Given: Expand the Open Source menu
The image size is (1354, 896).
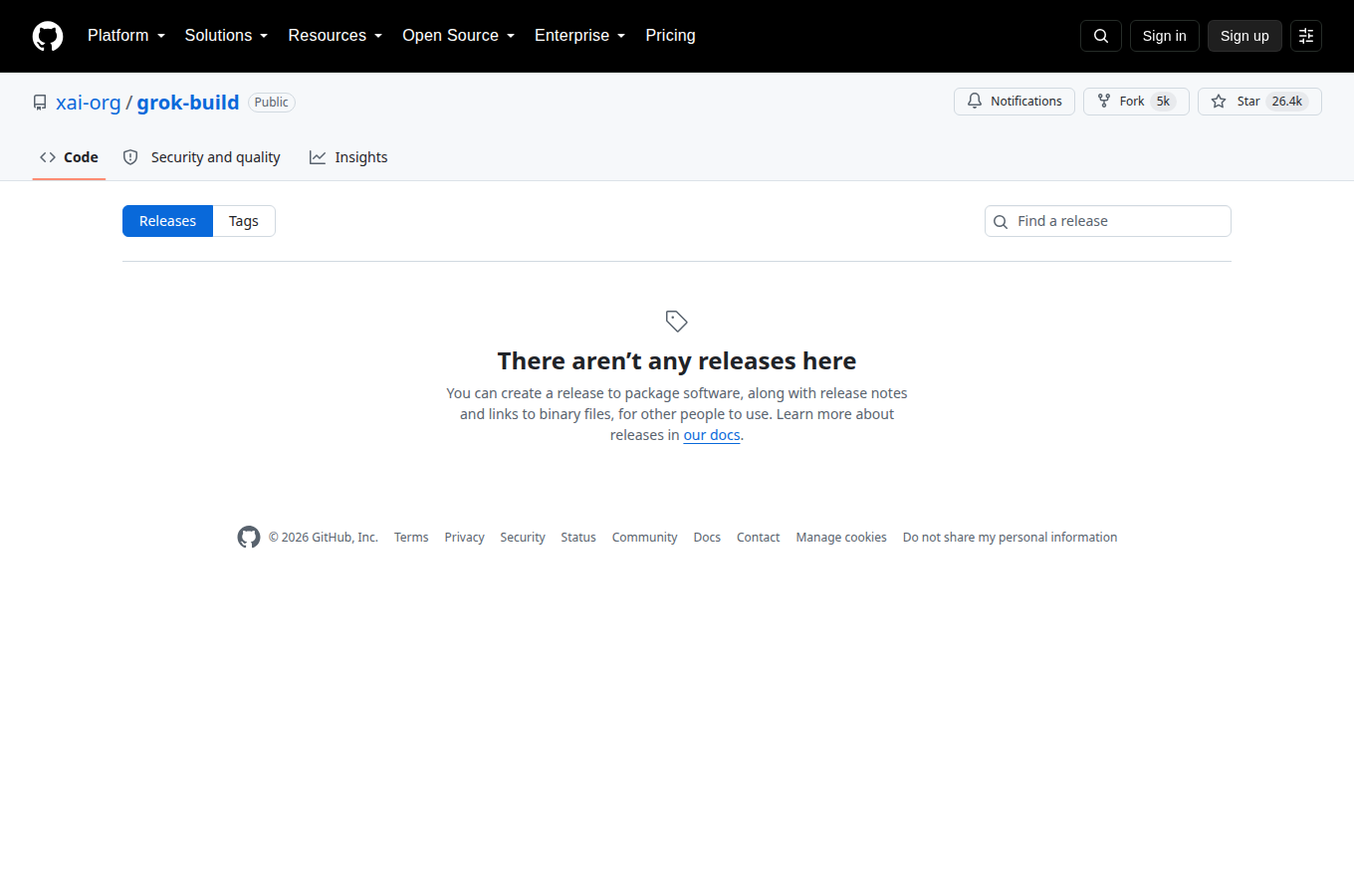Looking at the screenshot, I should coord(459,36).
